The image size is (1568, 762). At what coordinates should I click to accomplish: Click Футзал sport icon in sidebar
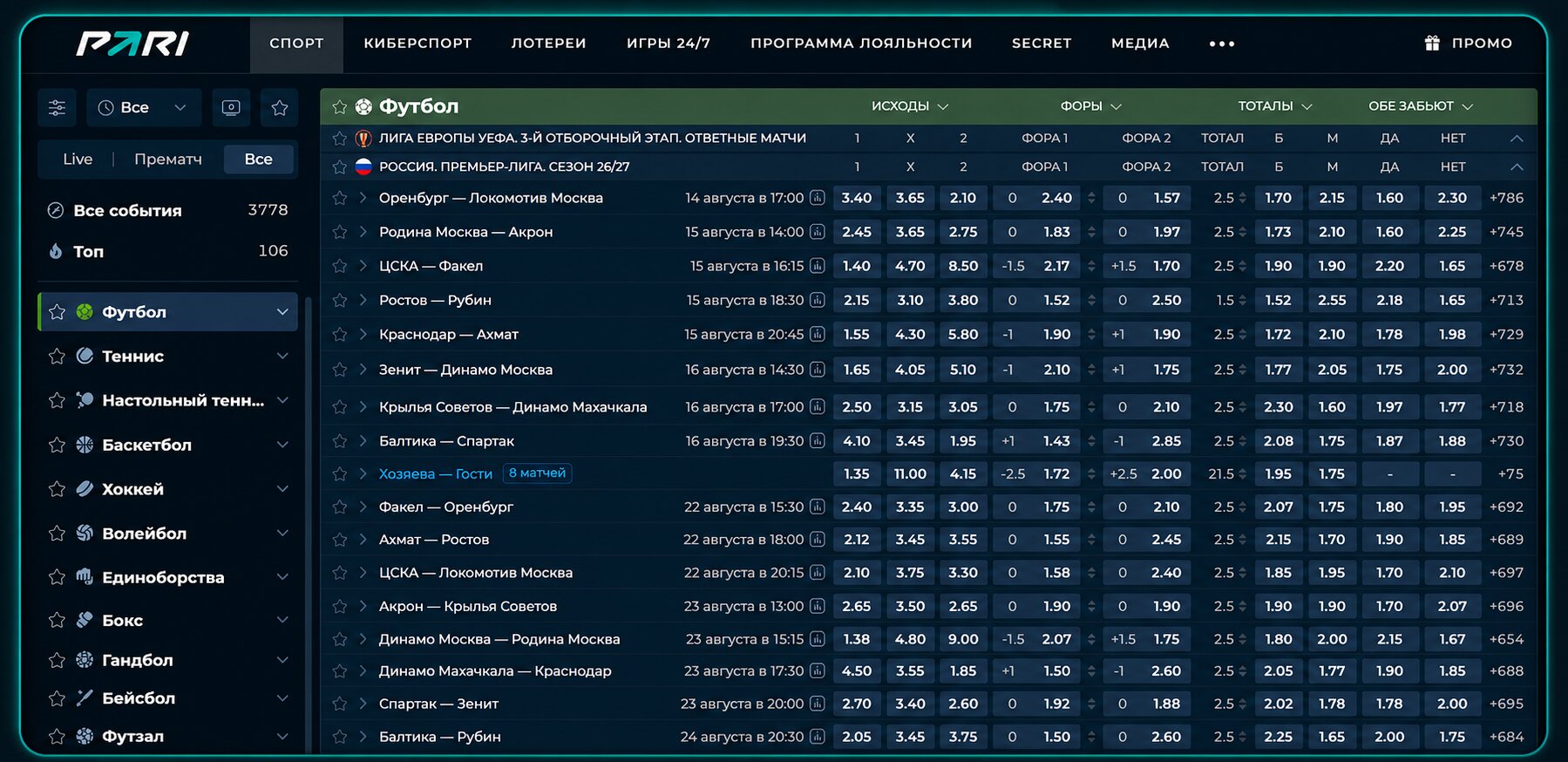[x=85, y=736]
